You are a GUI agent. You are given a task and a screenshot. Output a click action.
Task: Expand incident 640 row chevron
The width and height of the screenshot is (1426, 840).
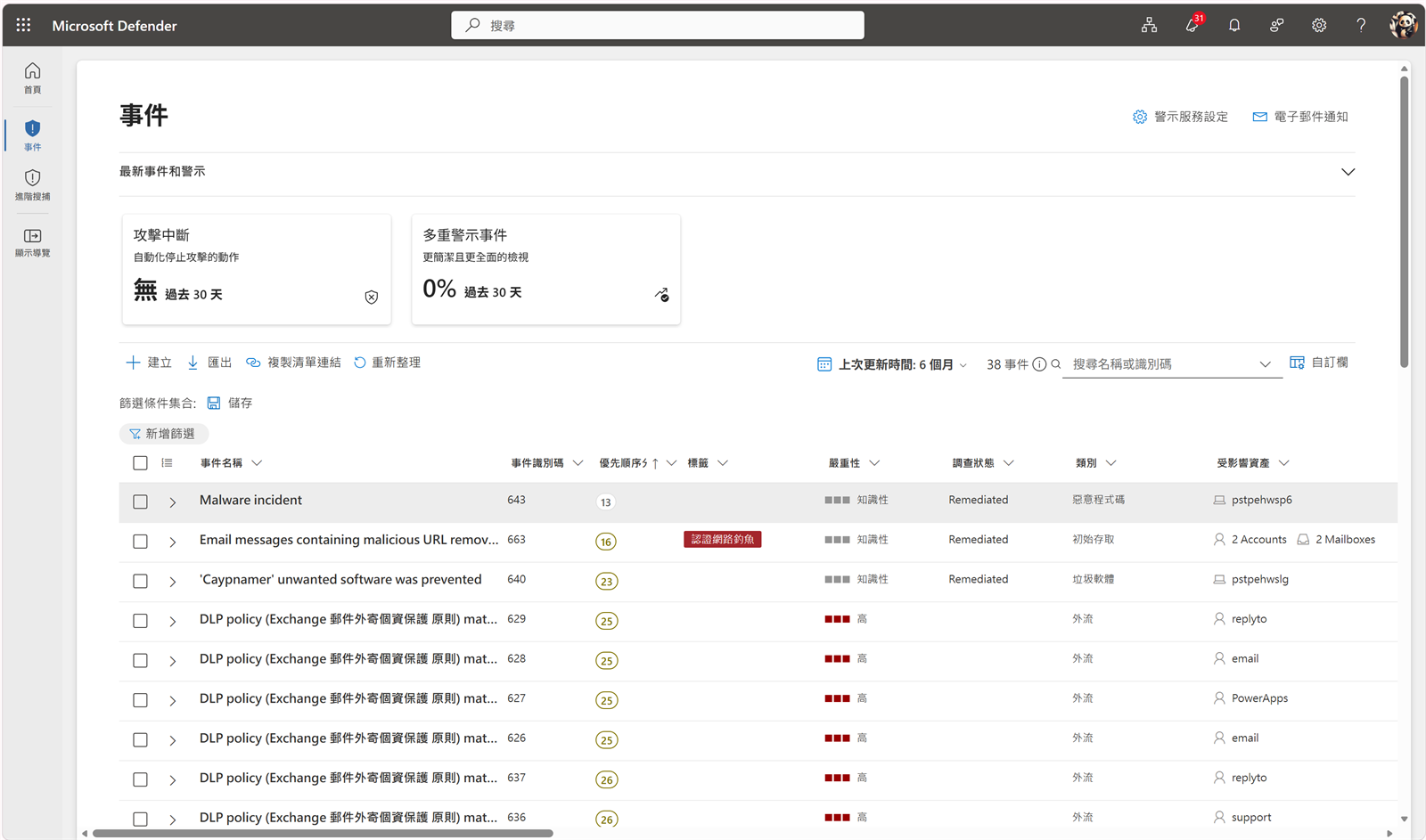pos(173,582)
